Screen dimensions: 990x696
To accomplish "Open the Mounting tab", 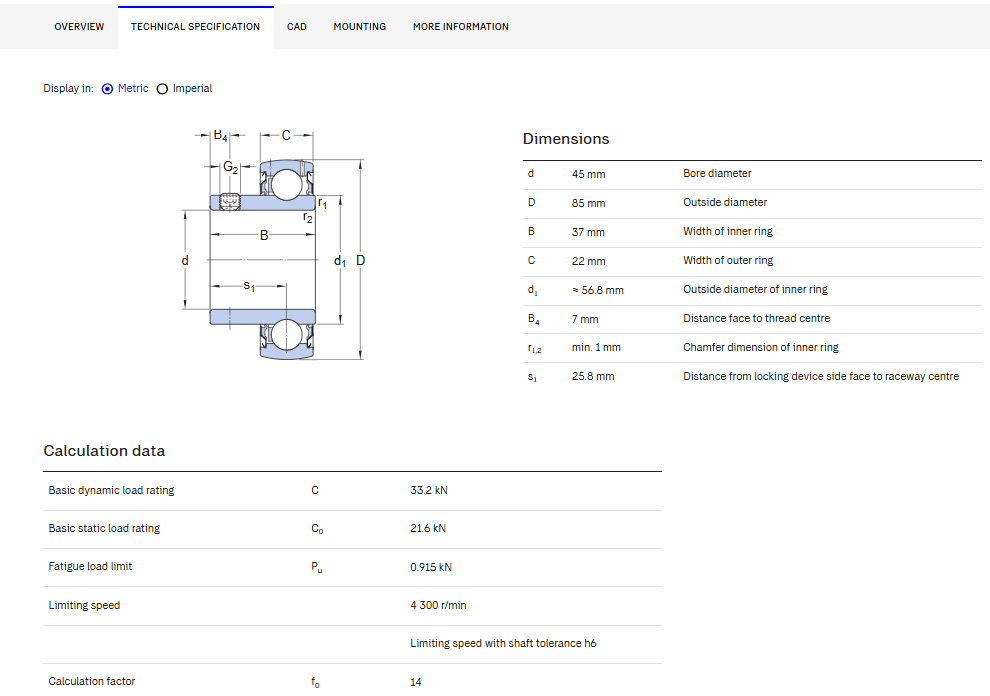I will pos(360,27).
